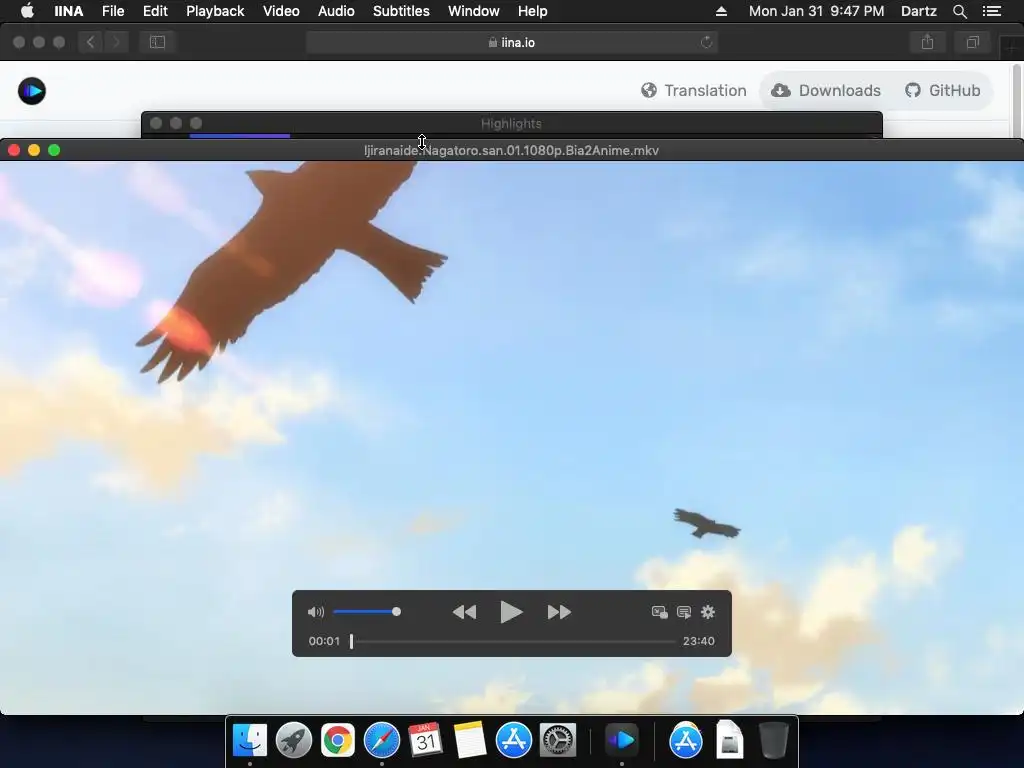The height and width of the screenshot is (768, 1024).
Task: Open quick settings gear in player controls
Action: (x=708, y=612)
